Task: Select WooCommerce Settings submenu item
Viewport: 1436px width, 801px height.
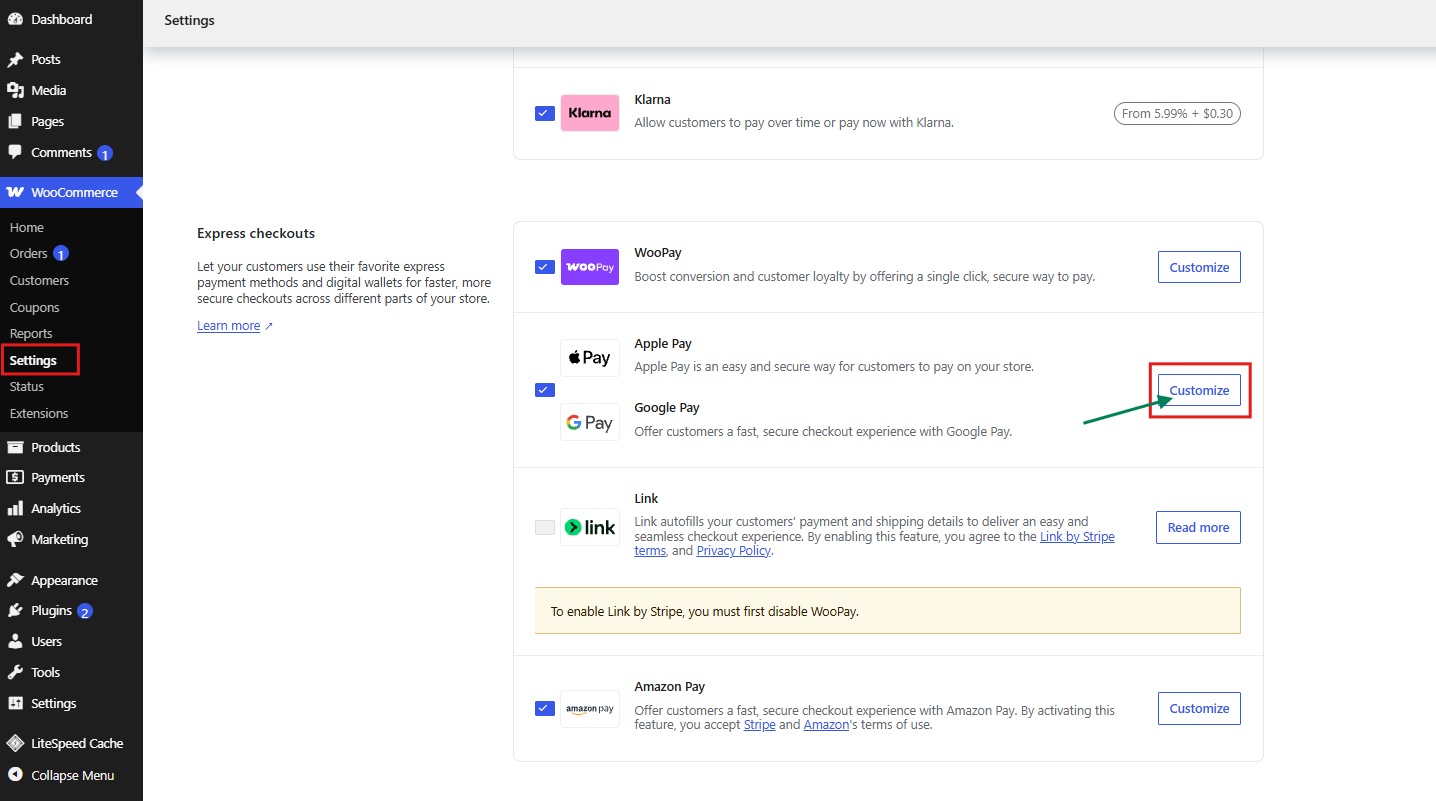Action: pos(33,360)
